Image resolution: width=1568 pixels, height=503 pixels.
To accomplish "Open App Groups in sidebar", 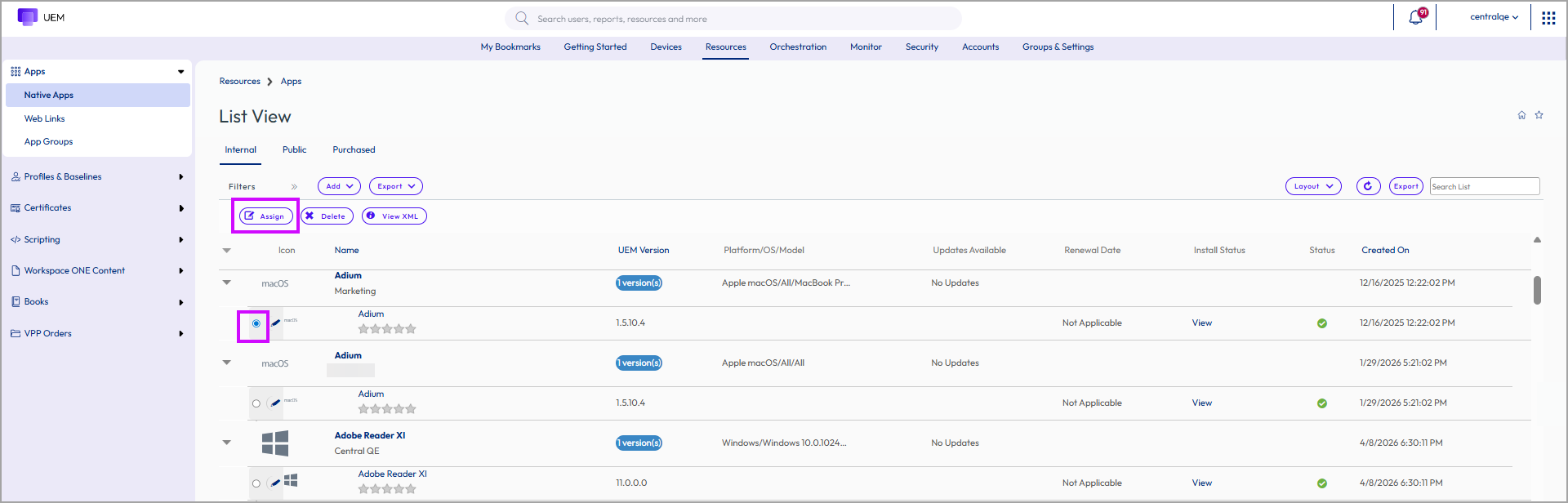I will (x=48, y=142).
